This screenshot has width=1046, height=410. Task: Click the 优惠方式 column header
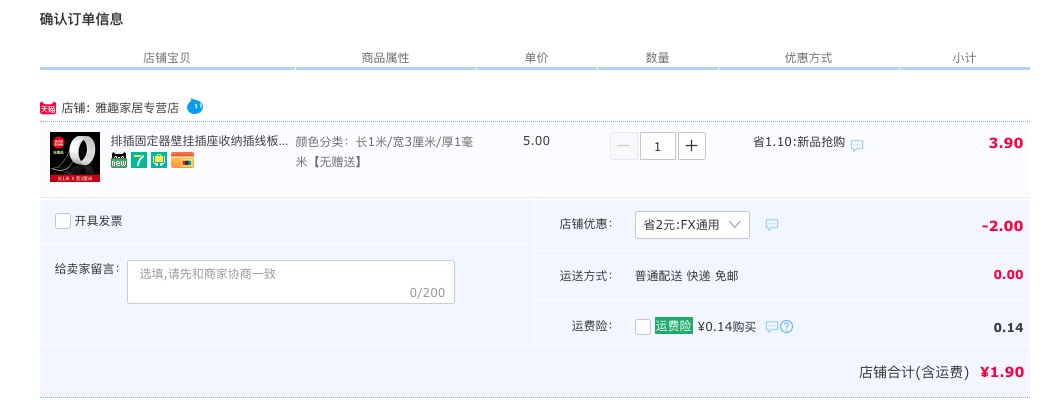[809, 58]
